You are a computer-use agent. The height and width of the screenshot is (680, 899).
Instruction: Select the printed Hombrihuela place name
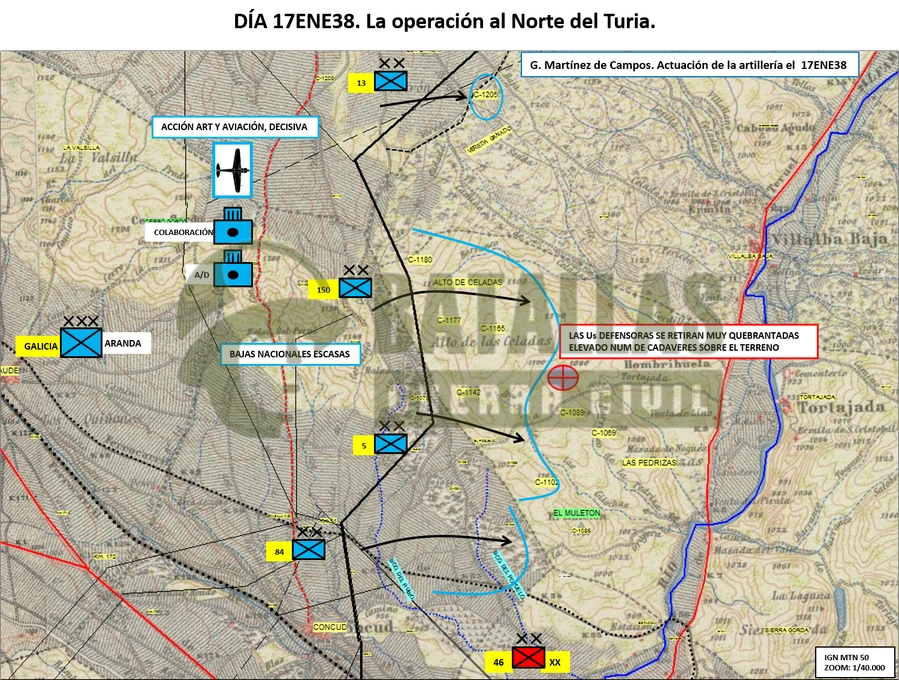(667, 365)
